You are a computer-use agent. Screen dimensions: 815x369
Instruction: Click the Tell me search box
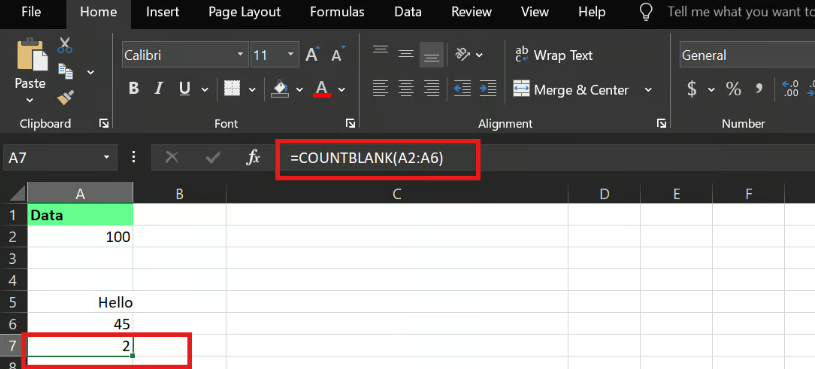click(741, 12)
